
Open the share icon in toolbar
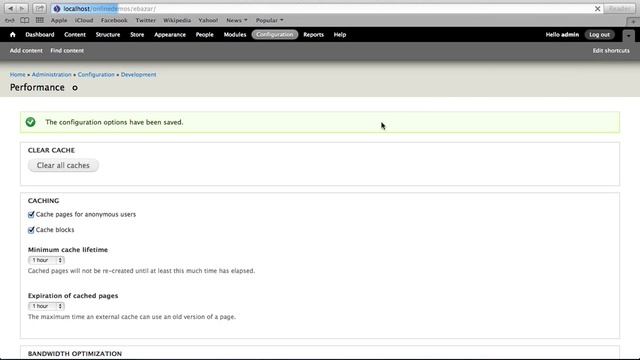click(x=39, y=9)
